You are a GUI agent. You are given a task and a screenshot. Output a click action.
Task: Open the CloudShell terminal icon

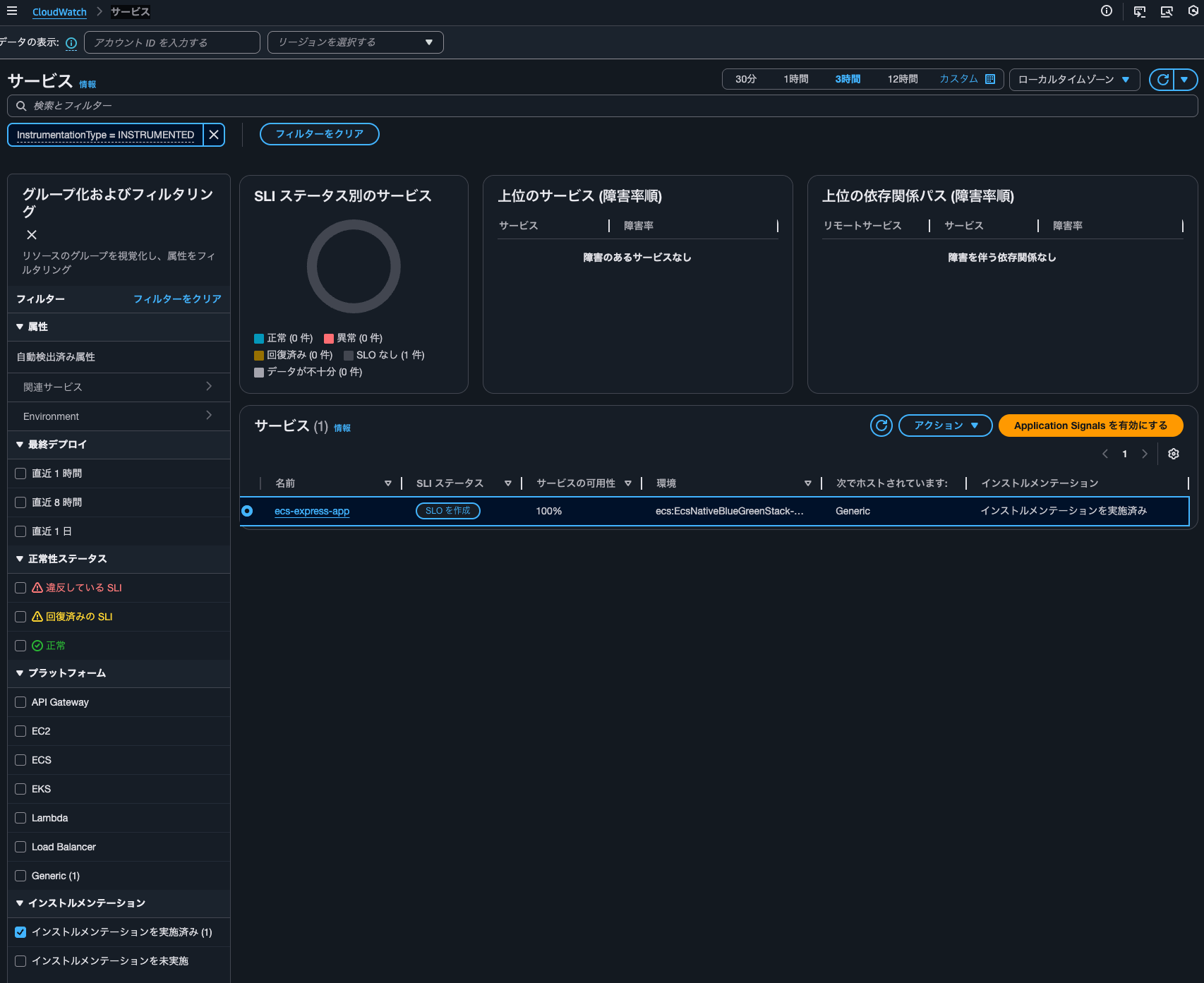point(1139,11)
